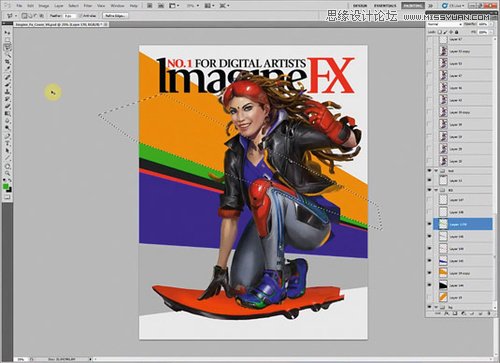Open the blending mode Normal dropdown

click(x=445, y=24)
